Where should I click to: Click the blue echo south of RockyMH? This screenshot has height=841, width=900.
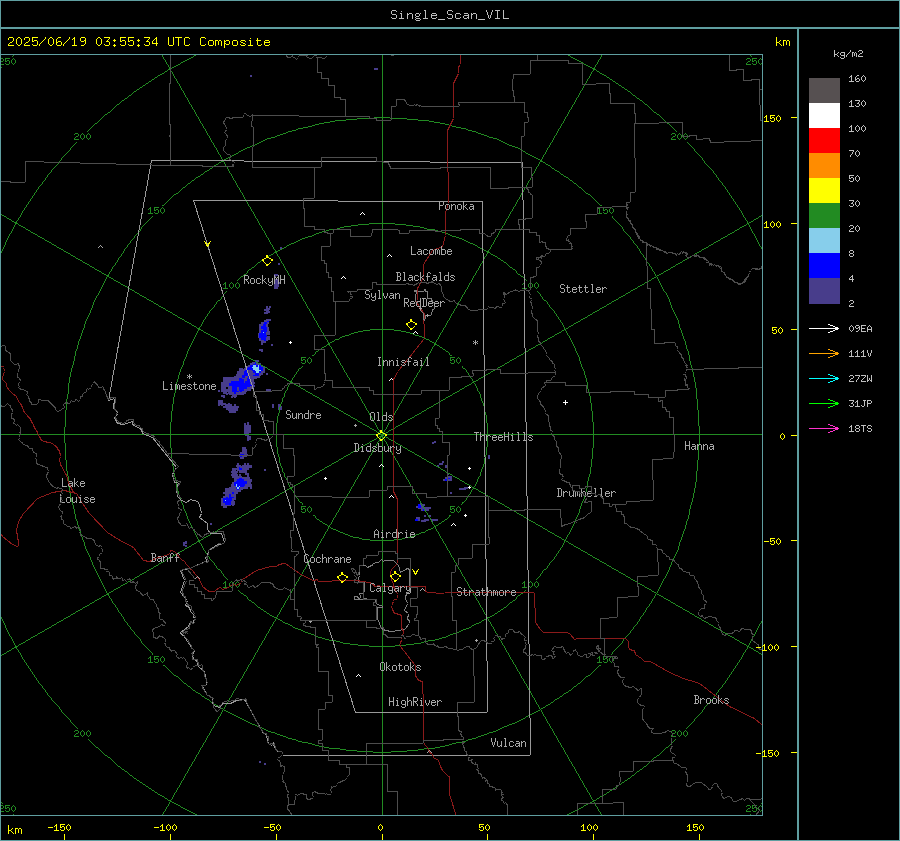[x=265, y=330]
